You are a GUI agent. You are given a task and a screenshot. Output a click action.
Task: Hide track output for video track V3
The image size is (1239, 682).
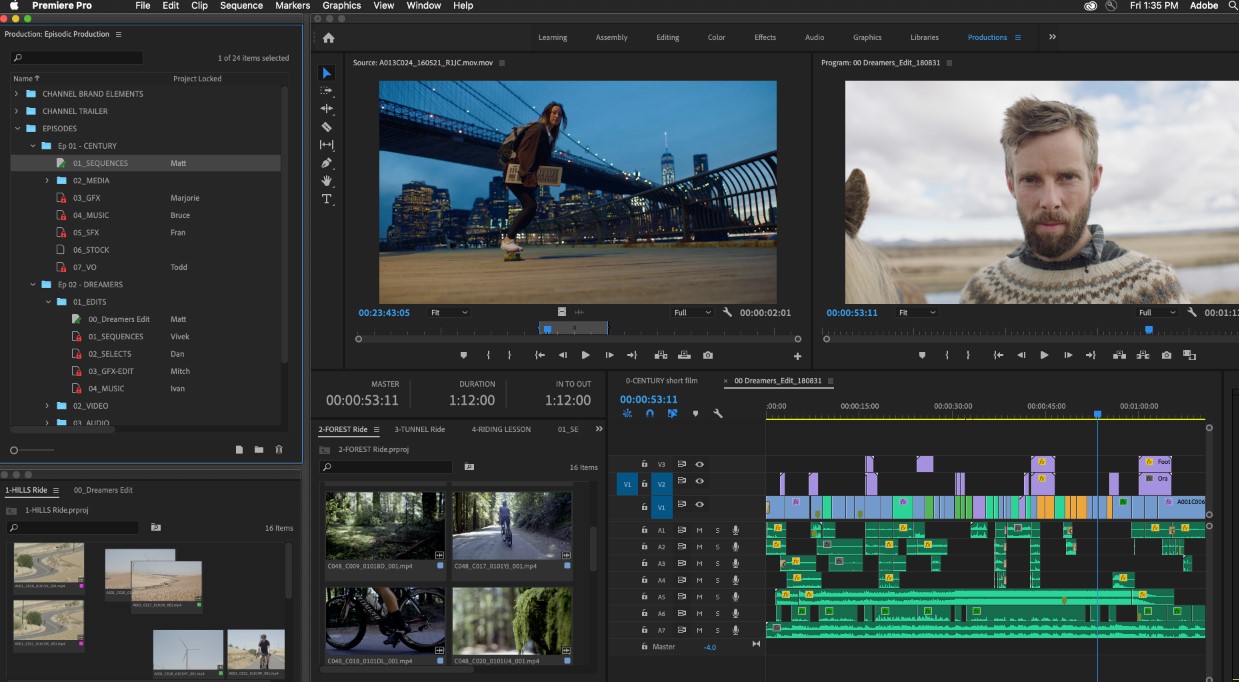(x=700, y=465)
